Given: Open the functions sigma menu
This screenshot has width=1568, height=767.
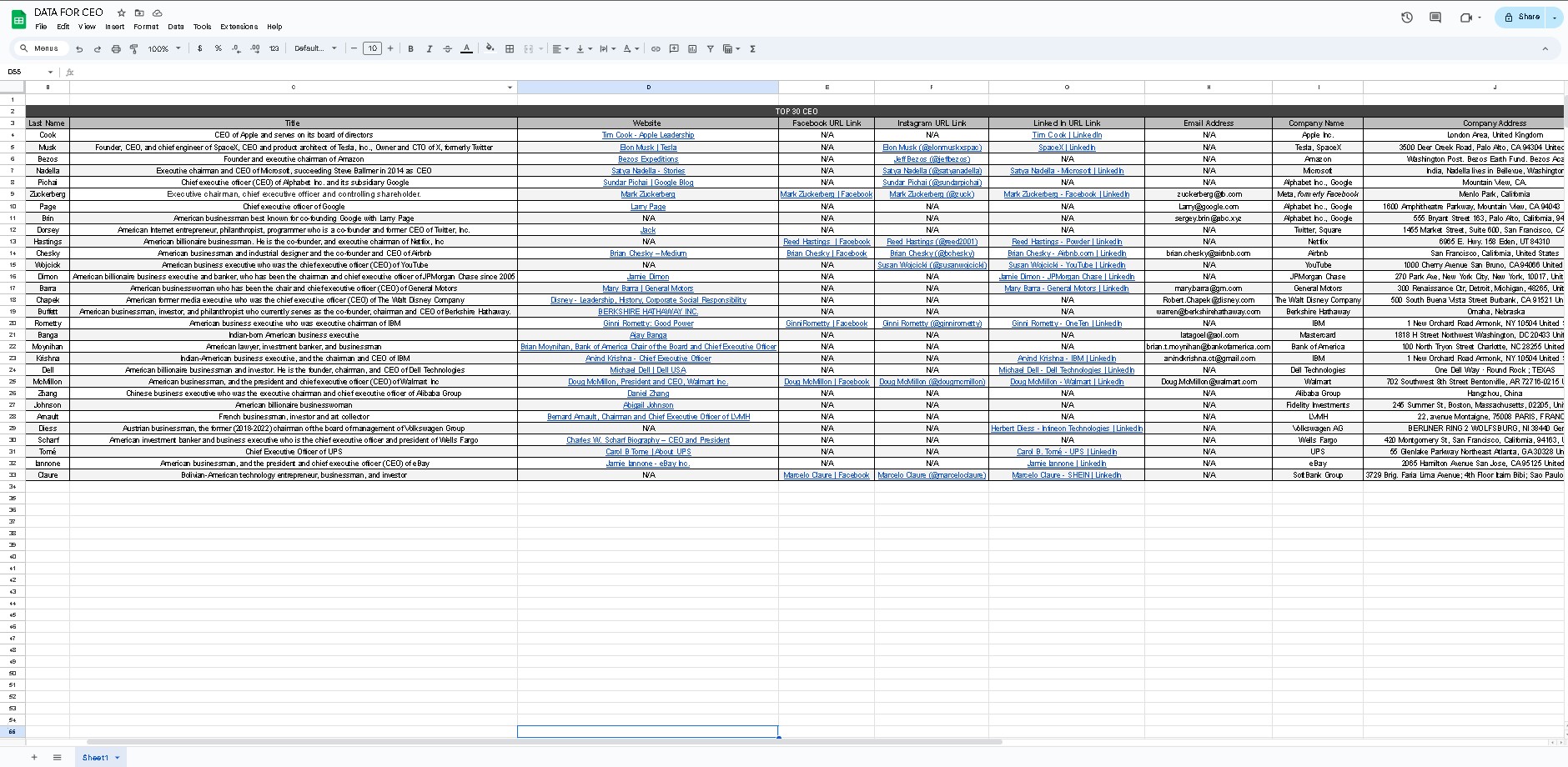Looking at the screenshot, I should [752, 49].
